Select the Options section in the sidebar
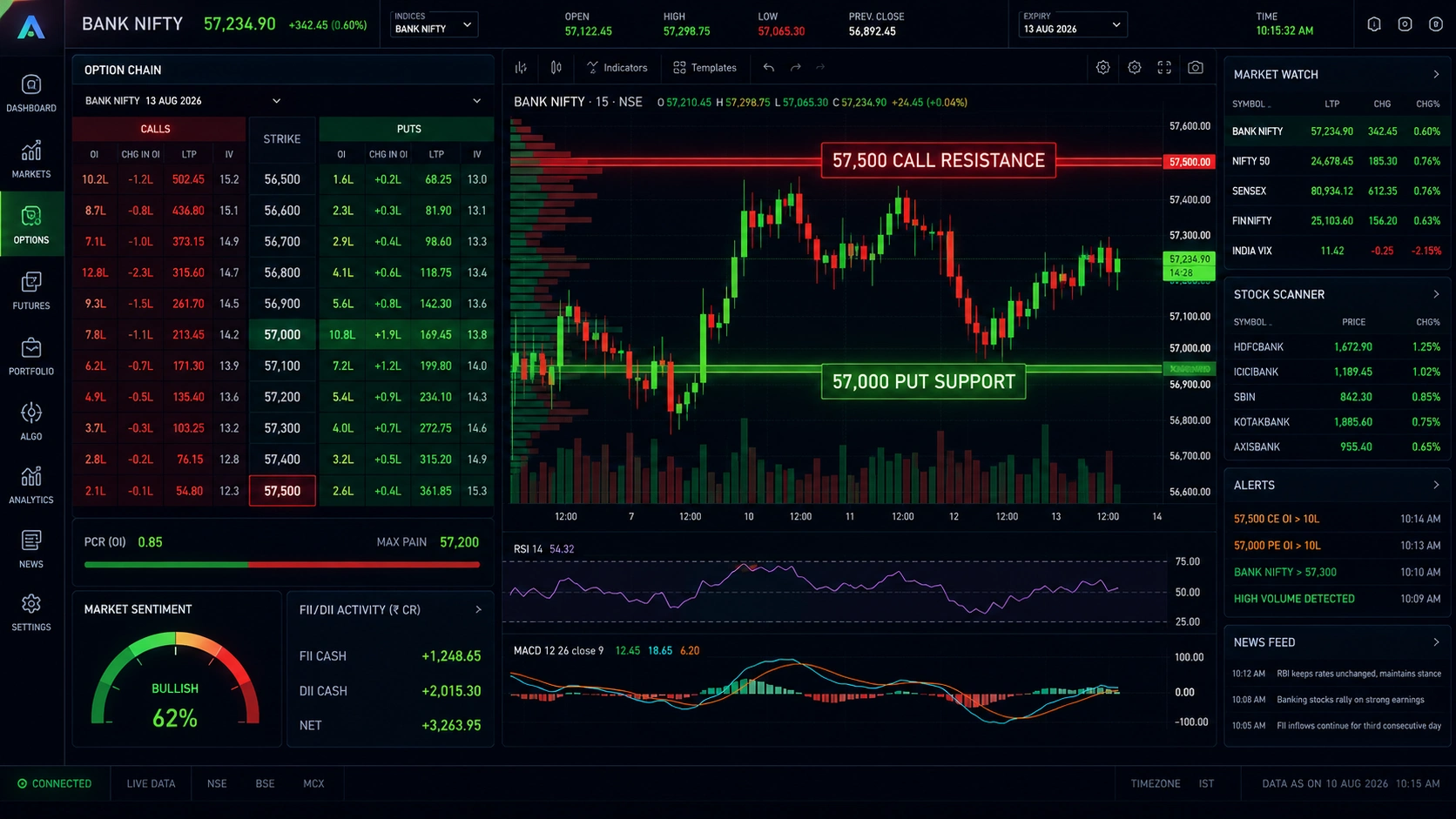This screenshot has height=819, width=1456. [31, 225]
